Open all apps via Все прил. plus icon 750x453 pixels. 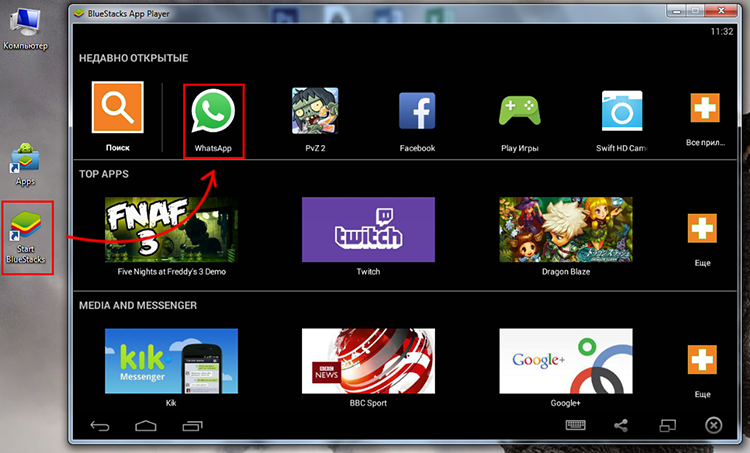pos(705,108)
